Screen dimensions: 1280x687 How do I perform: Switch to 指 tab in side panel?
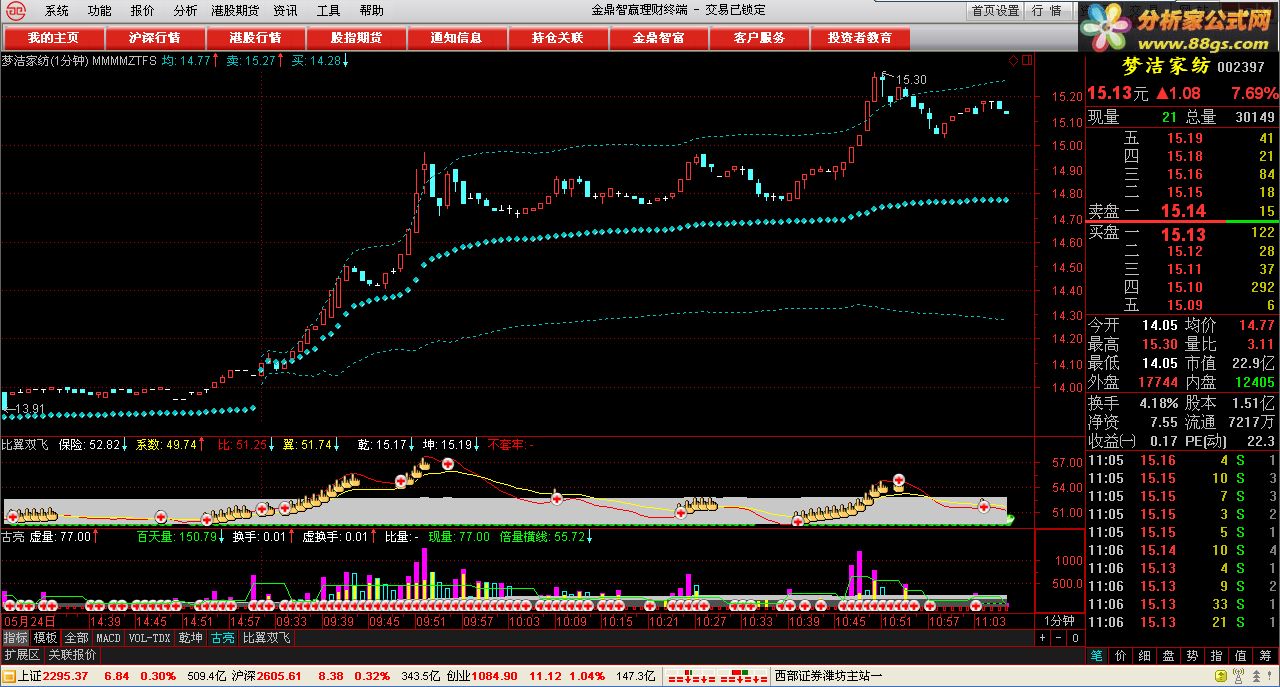tap(1216, 655)
